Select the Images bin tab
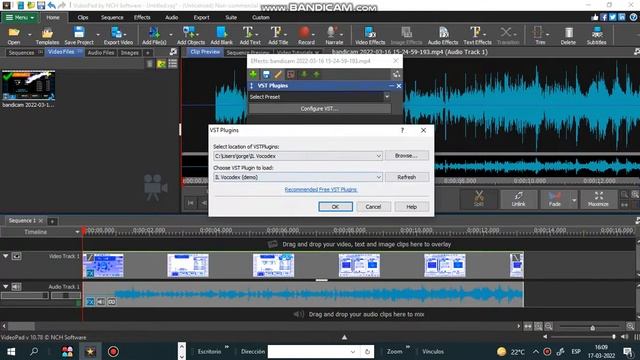 click(129, 53)
